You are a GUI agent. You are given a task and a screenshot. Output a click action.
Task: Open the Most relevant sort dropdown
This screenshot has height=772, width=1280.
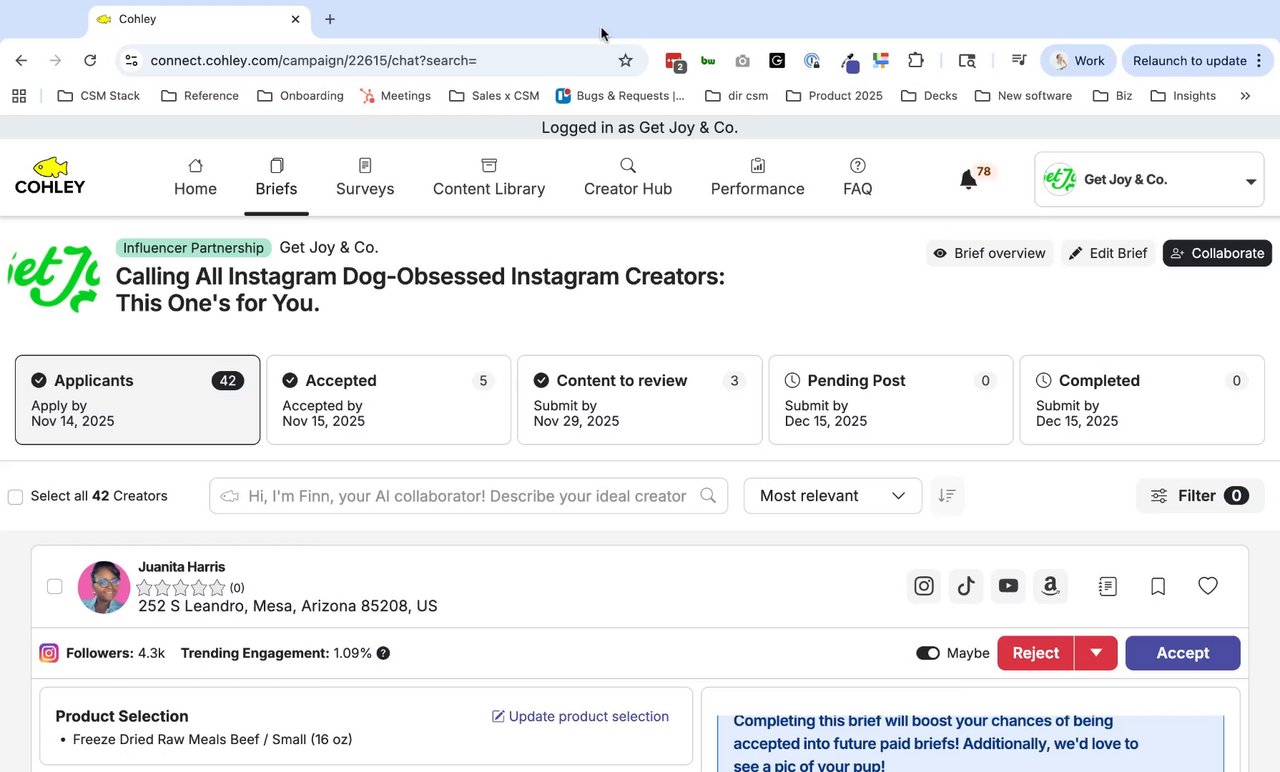[x=832, y=496]
